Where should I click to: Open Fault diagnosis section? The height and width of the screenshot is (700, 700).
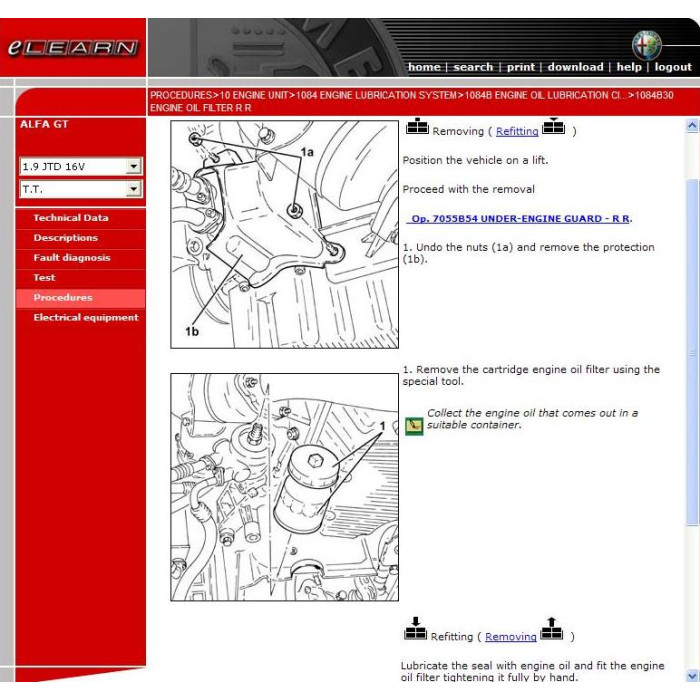click(72, 258)
